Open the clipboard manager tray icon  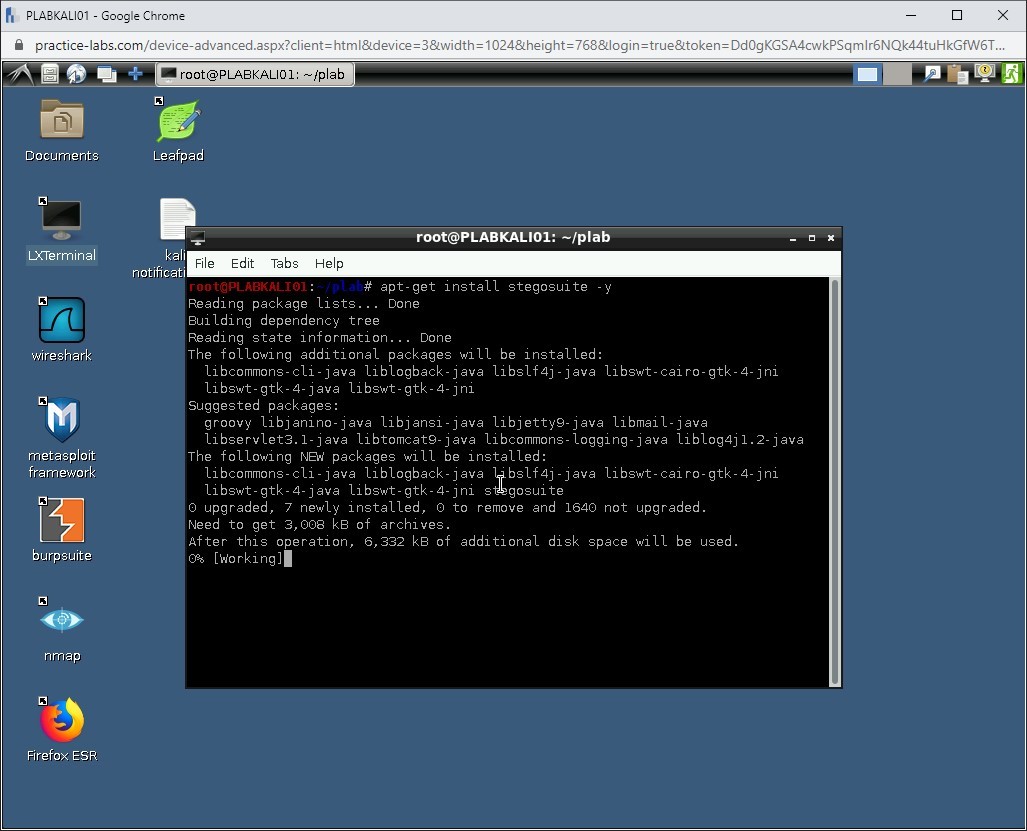point(958,74)
